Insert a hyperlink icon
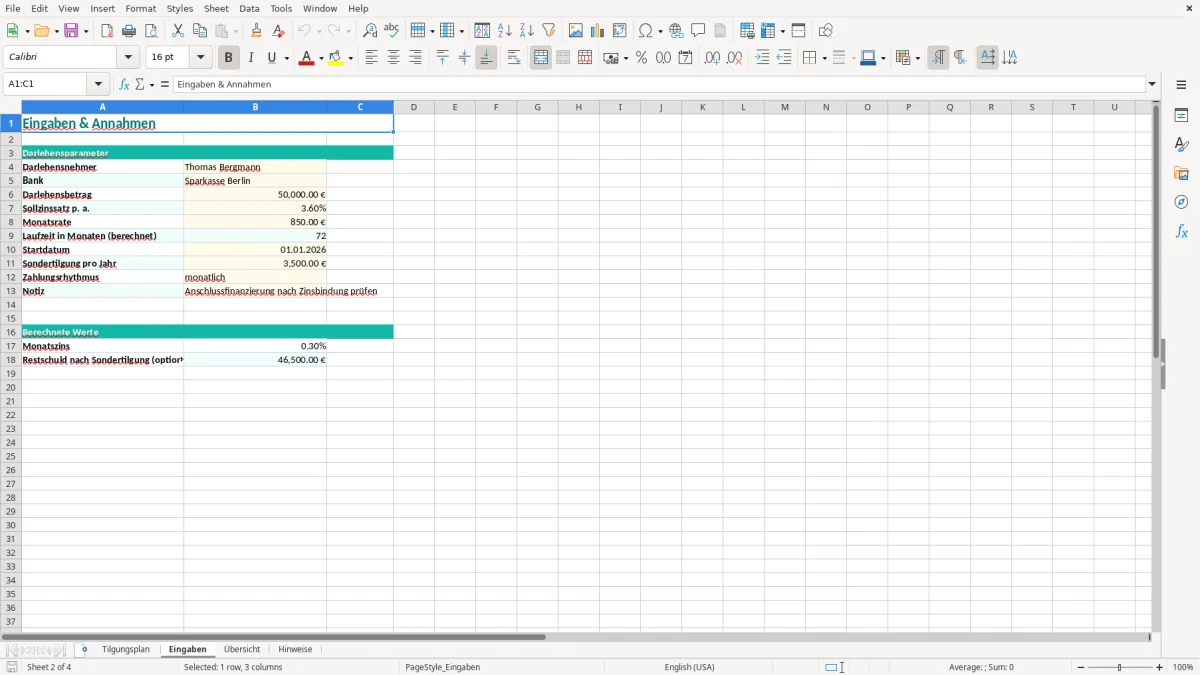Screen dimensions: 1200x675 pyautogui.click(x=676, y=31)
